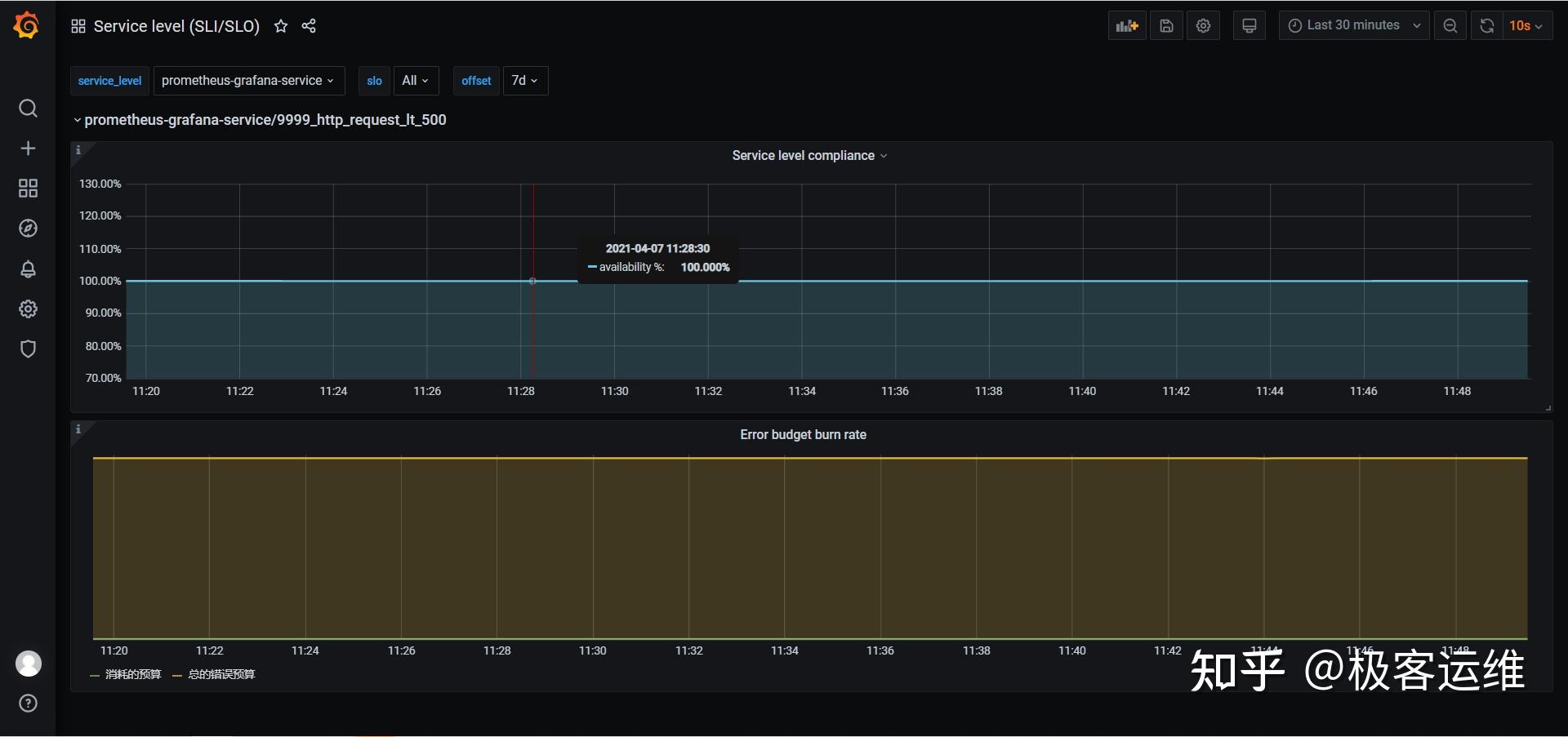Viewport: 1568px width, 737px height.
Task: Click the Add panel toolbar icon
Action: pyautogui.click(x=1127, y=26)
